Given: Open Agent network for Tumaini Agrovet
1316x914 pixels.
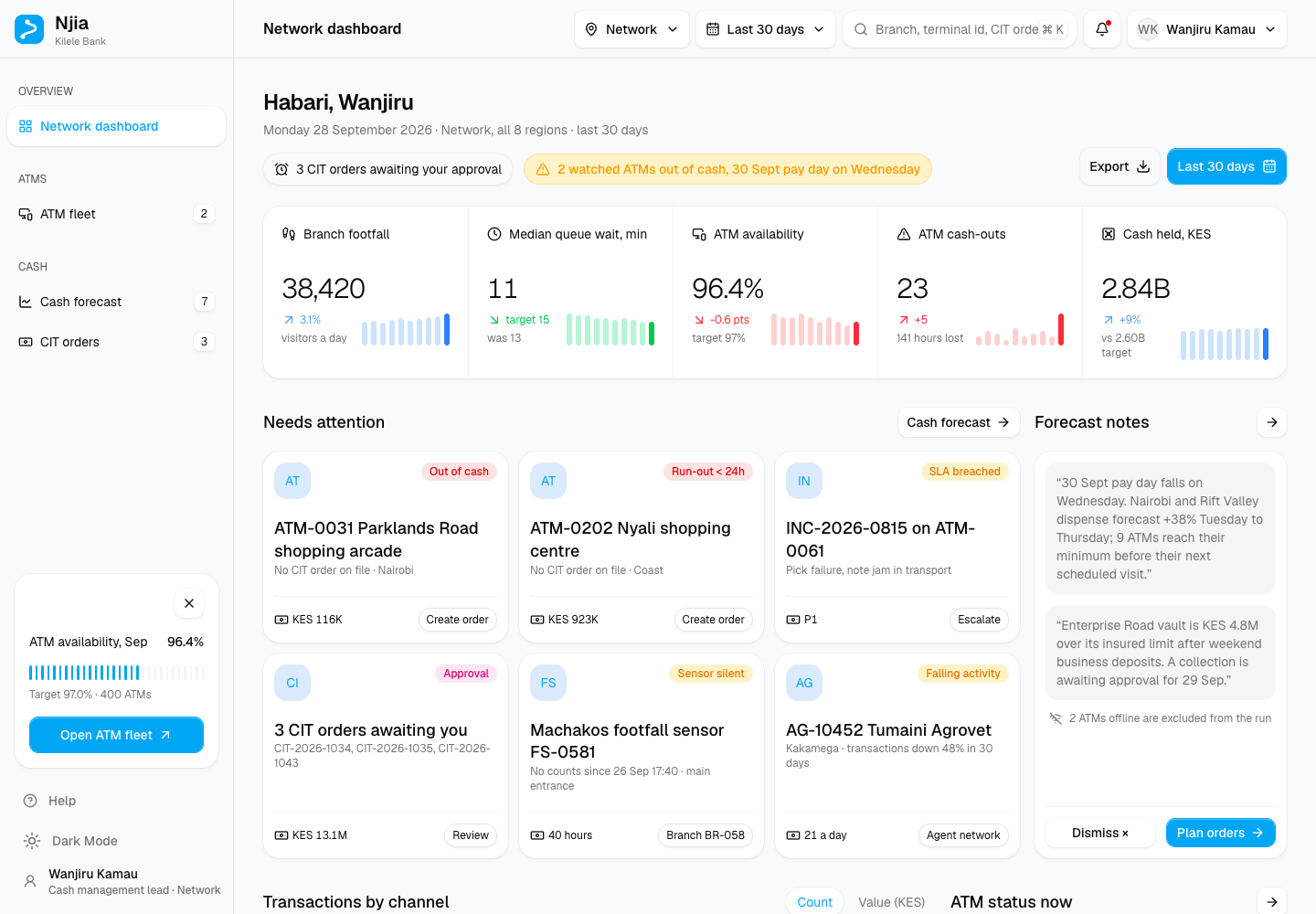Looking at the screenshot, I should [963, 835].
